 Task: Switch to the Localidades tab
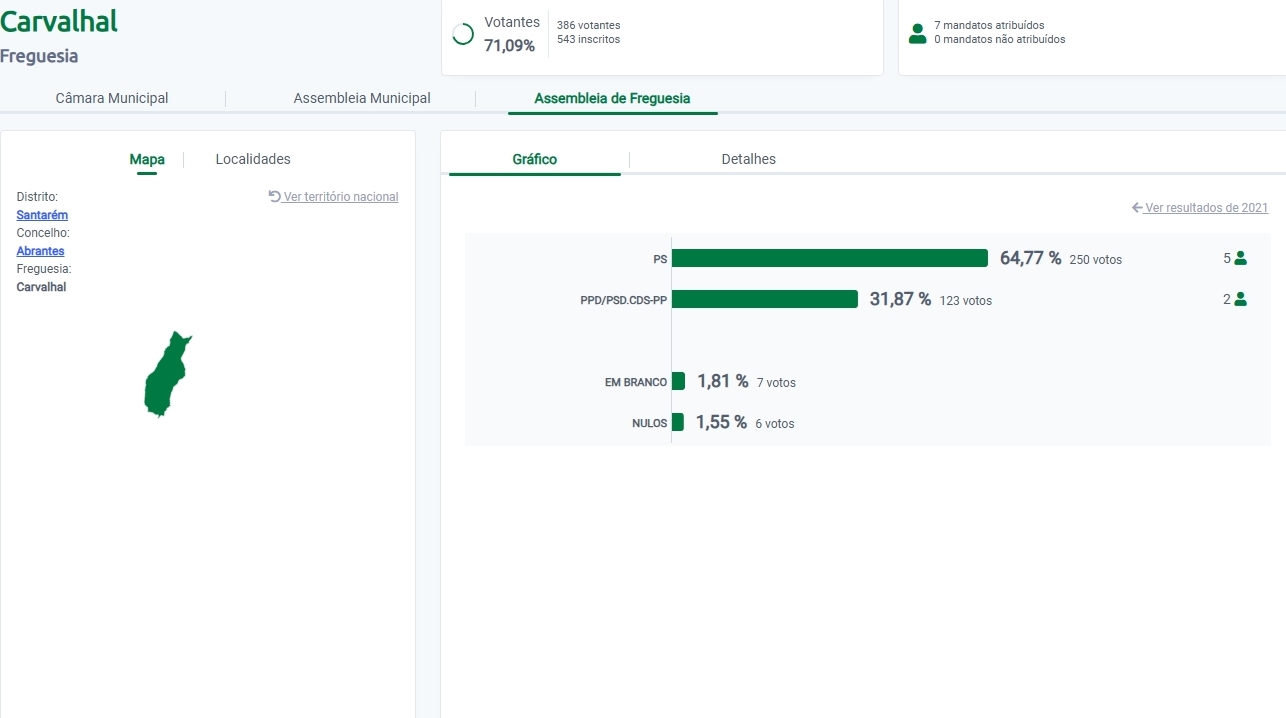(253, 160)
